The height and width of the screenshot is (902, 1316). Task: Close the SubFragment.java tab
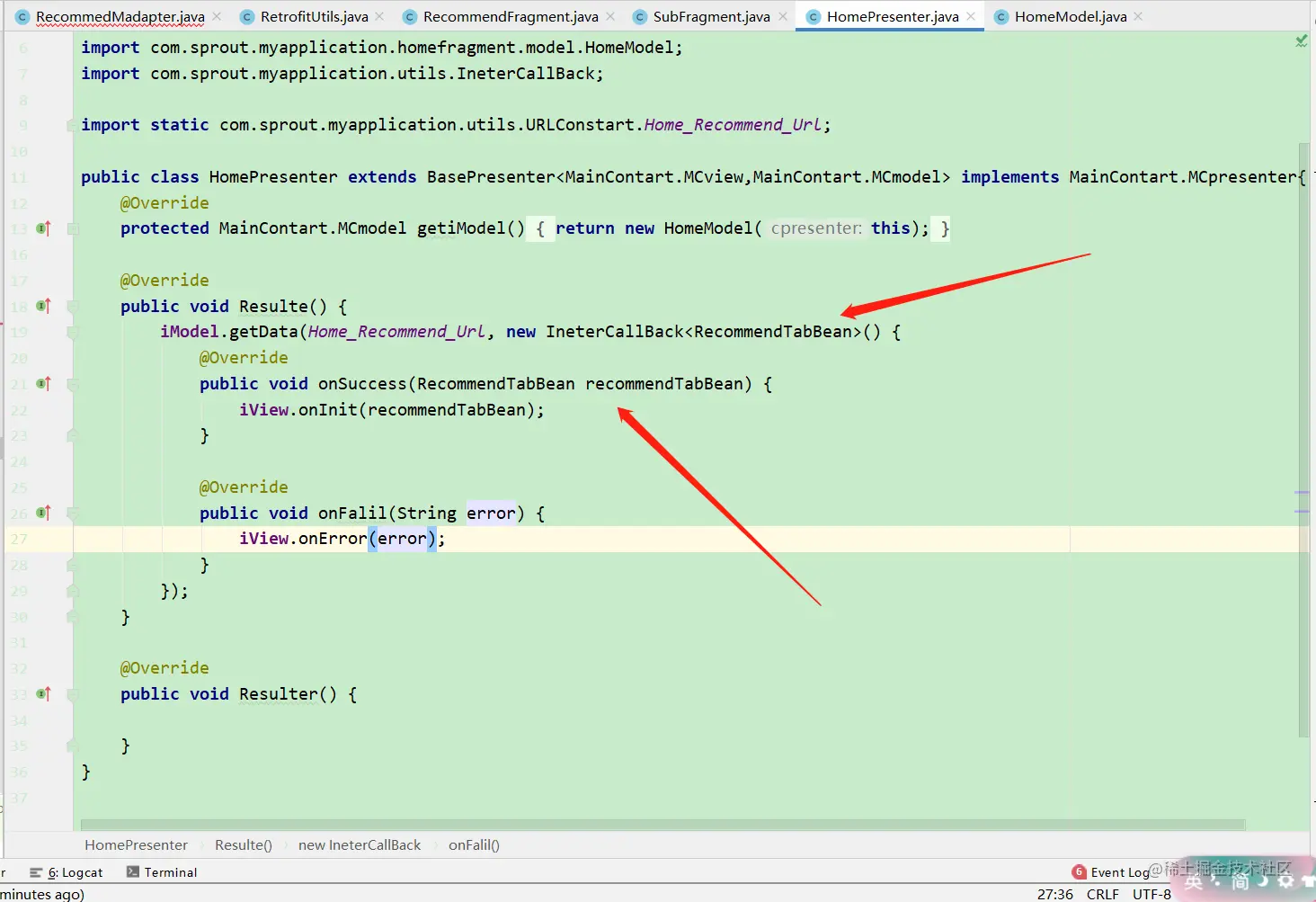783,16
